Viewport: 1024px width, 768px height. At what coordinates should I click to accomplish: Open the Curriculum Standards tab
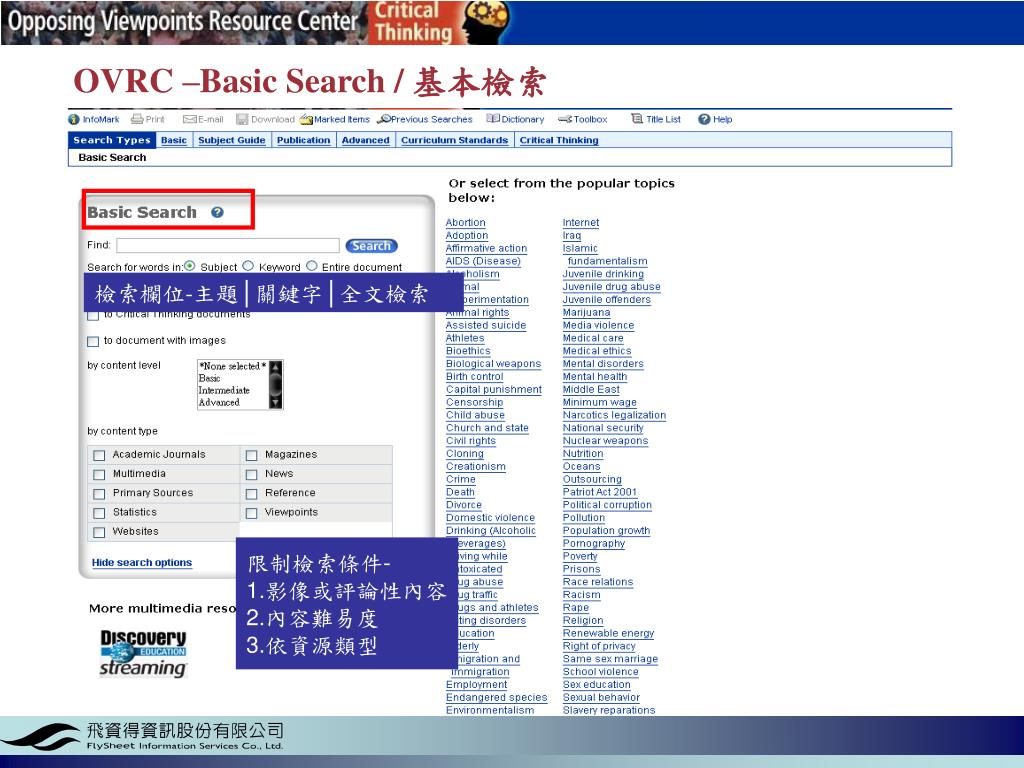455,140
